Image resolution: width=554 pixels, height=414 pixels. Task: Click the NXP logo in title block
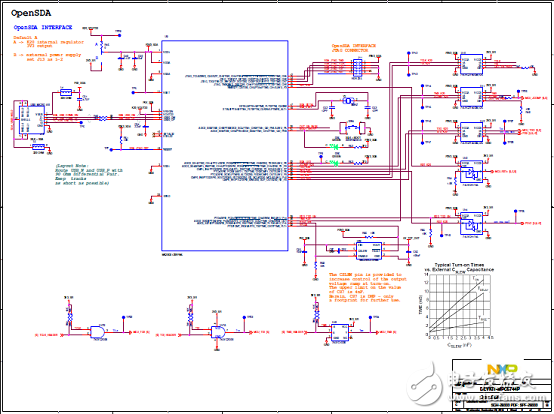(x=502, y=370)
